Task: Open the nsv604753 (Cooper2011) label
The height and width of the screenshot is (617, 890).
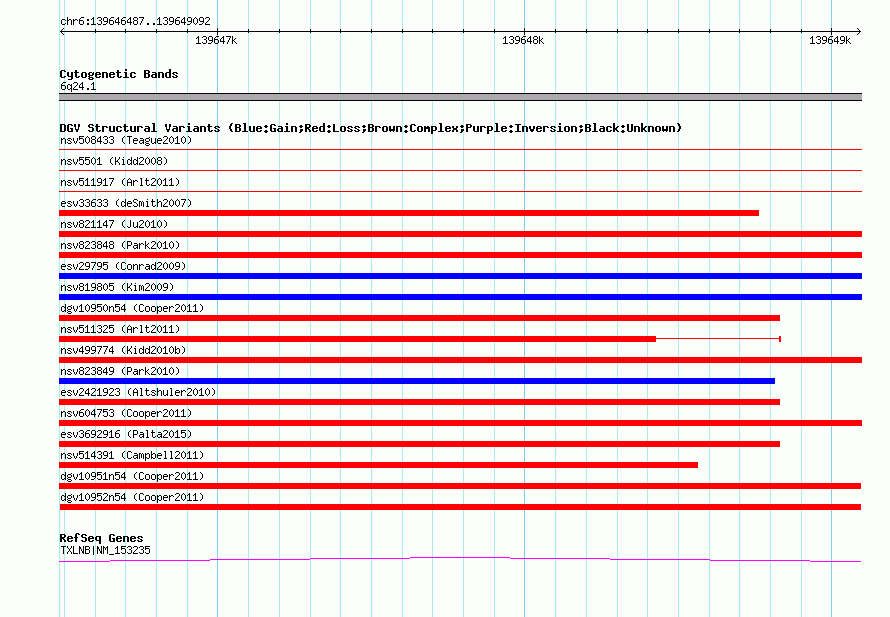Action: coord(126,413)
